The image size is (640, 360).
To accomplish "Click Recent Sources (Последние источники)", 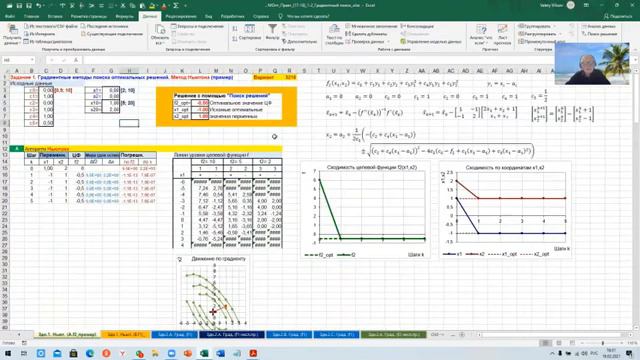I will coord(104,26).
